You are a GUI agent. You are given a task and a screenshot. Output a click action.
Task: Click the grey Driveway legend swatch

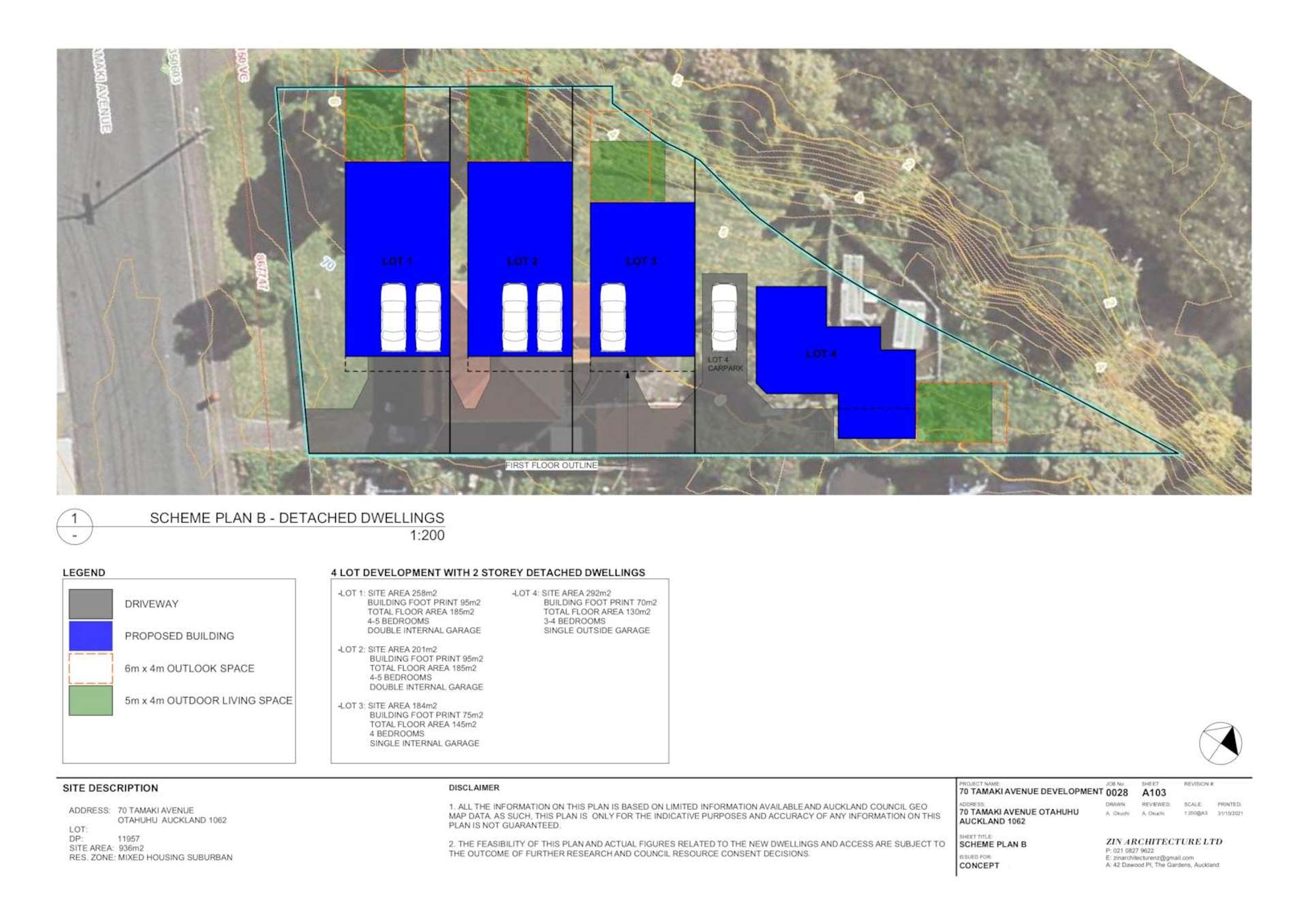click(91, 604)
